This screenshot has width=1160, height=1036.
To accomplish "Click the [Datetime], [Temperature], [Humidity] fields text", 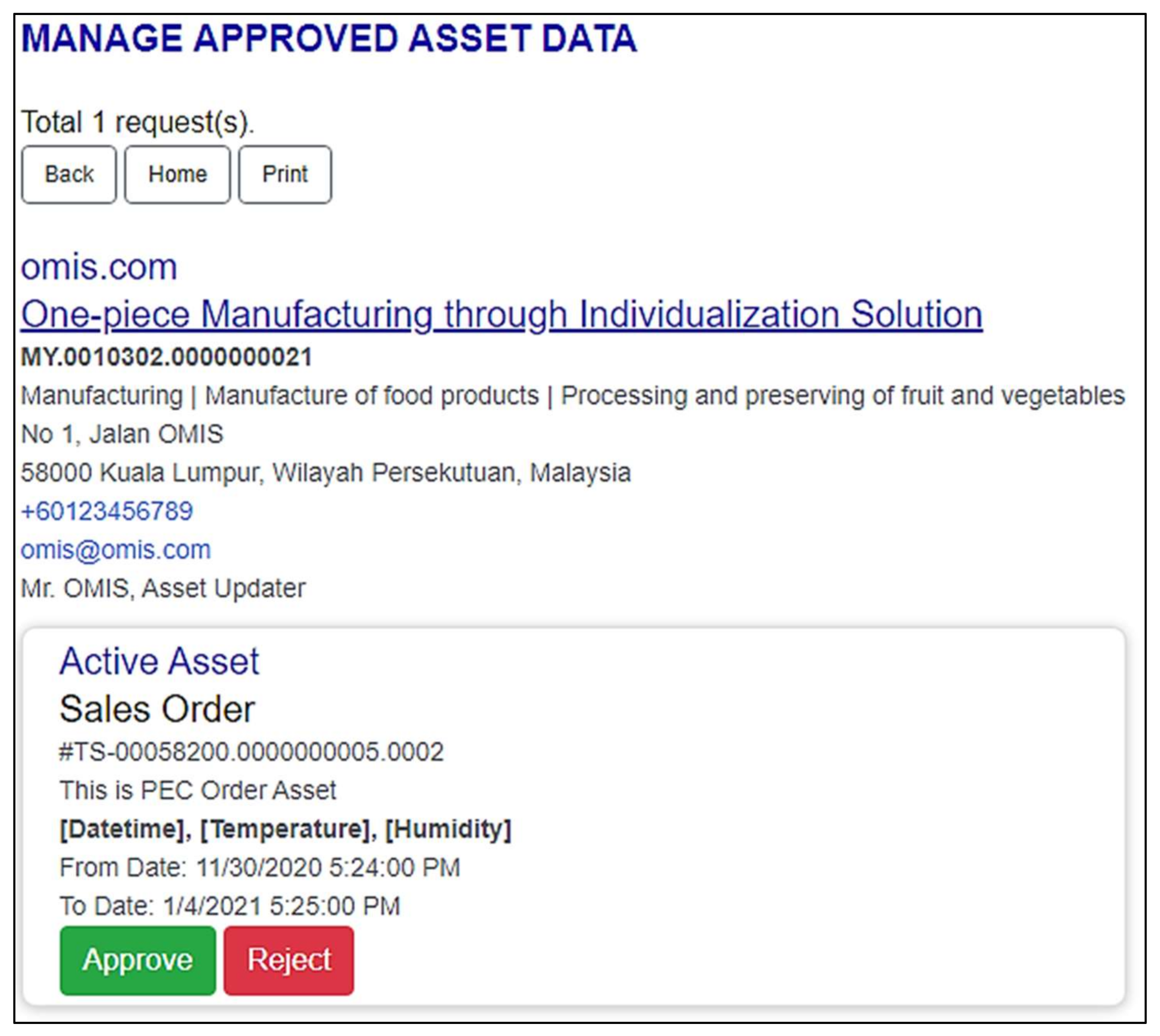I will [x=285, y=829].
